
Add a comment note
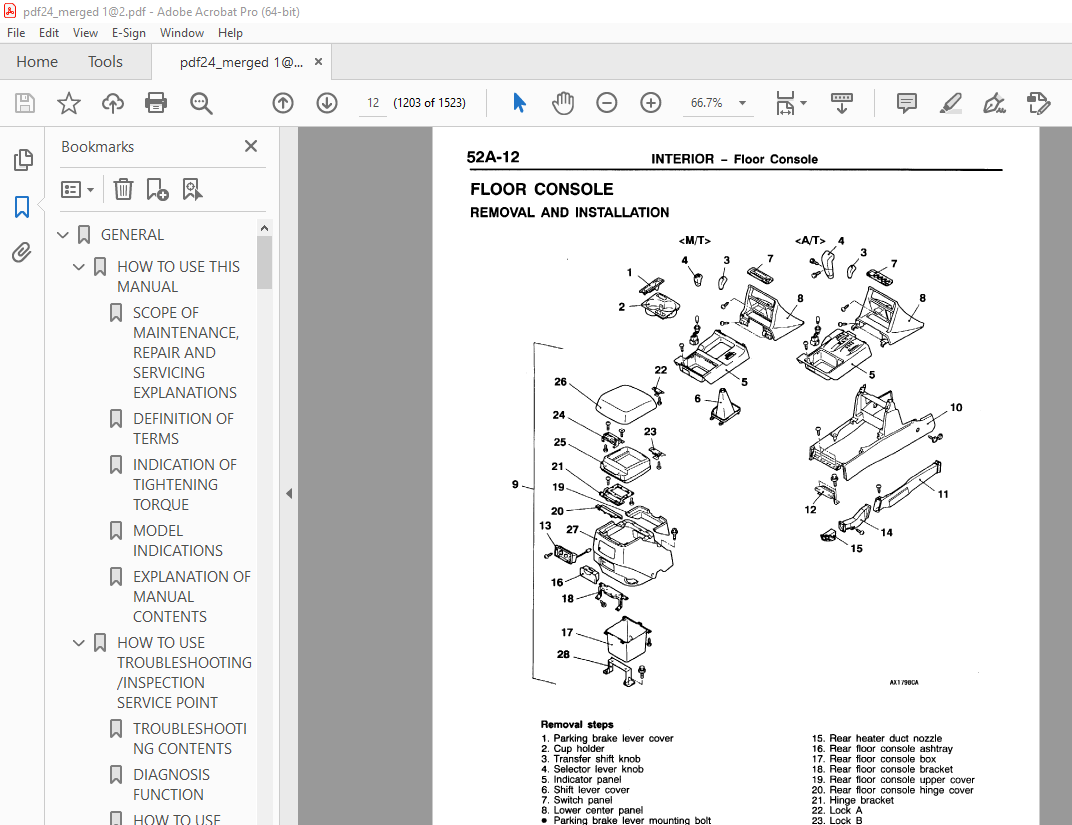pos(907,103)
